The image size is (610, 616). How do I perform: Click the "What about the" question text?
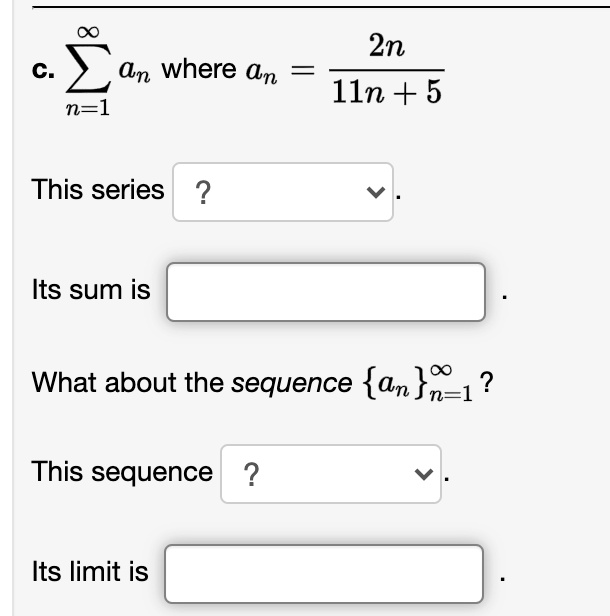127,382
